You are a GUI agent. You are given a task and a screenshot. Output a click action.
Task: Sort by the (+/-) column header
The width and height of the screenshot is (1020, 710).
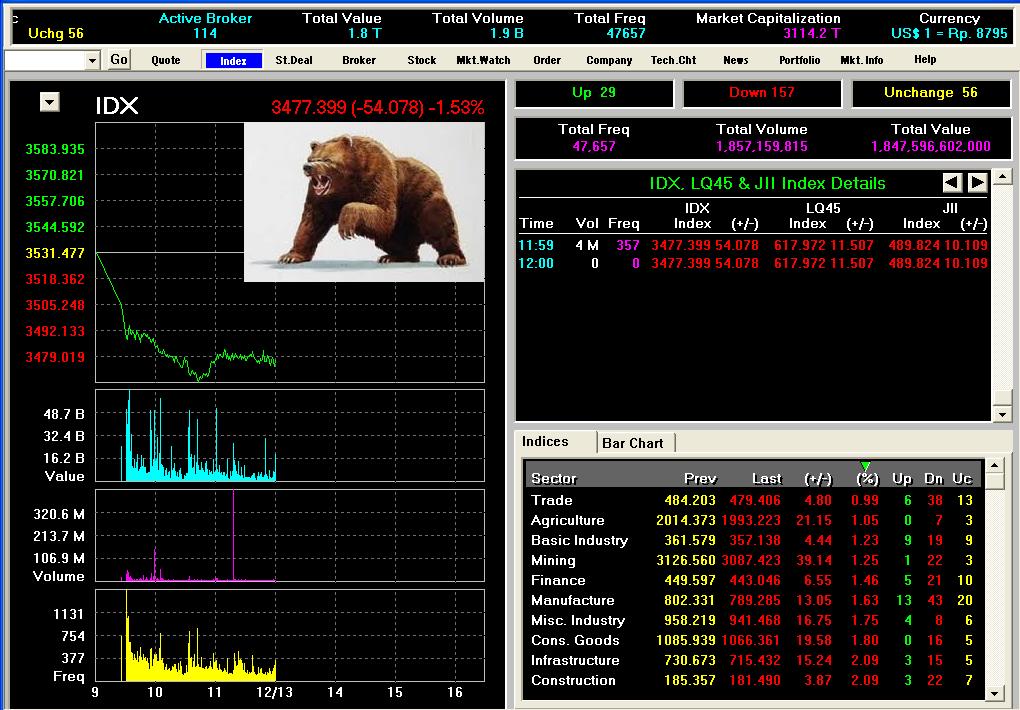818,478
